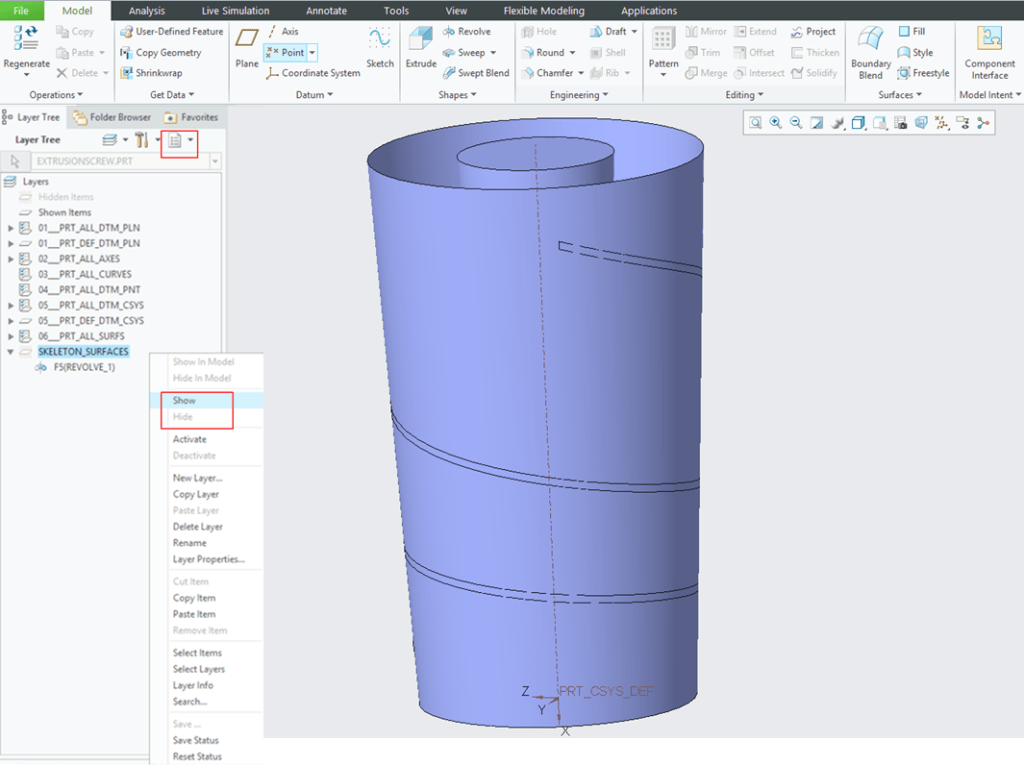The width and height of the screenshot is (1024, 765).
Task: Expand the 01__PRT_ALL_DTM_PLN layer
Action: tap(11, 228)
